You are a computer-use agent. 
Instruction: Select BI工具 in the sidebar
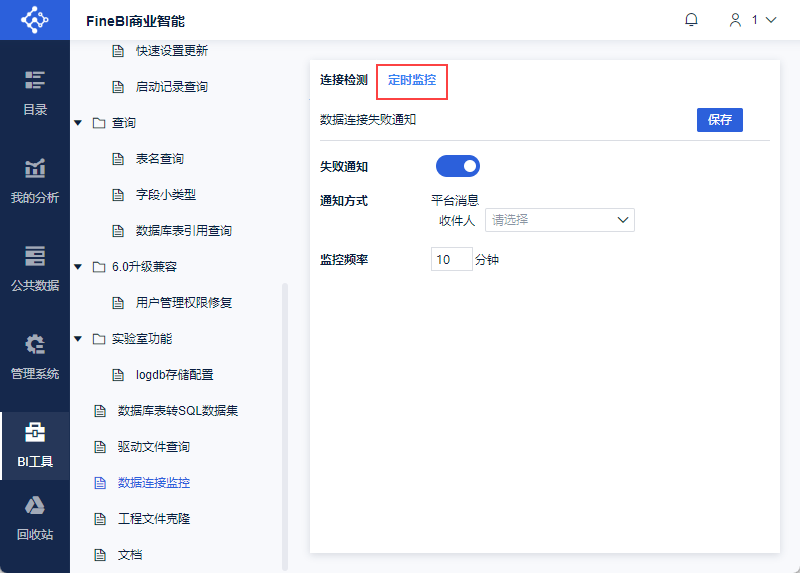click(35, 445)
